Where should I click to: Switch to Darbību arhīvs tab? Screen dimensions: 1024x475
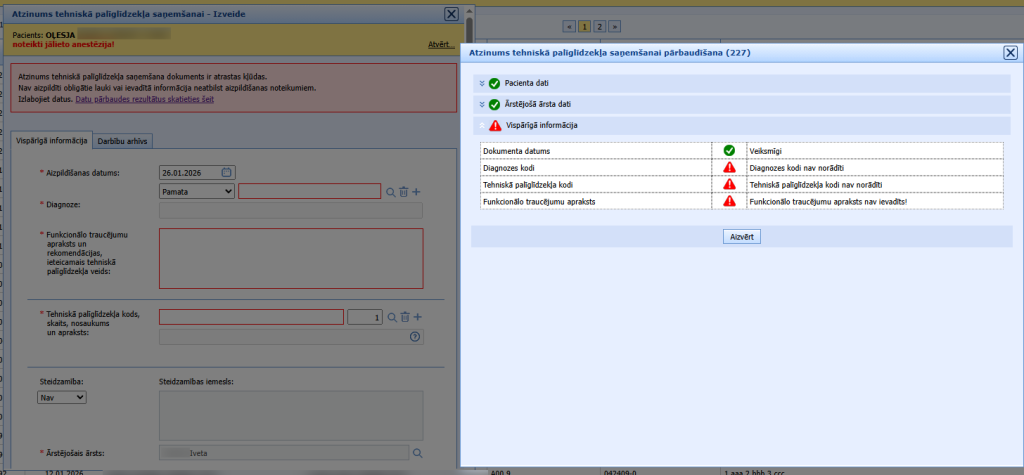click(x=123, y=140)
